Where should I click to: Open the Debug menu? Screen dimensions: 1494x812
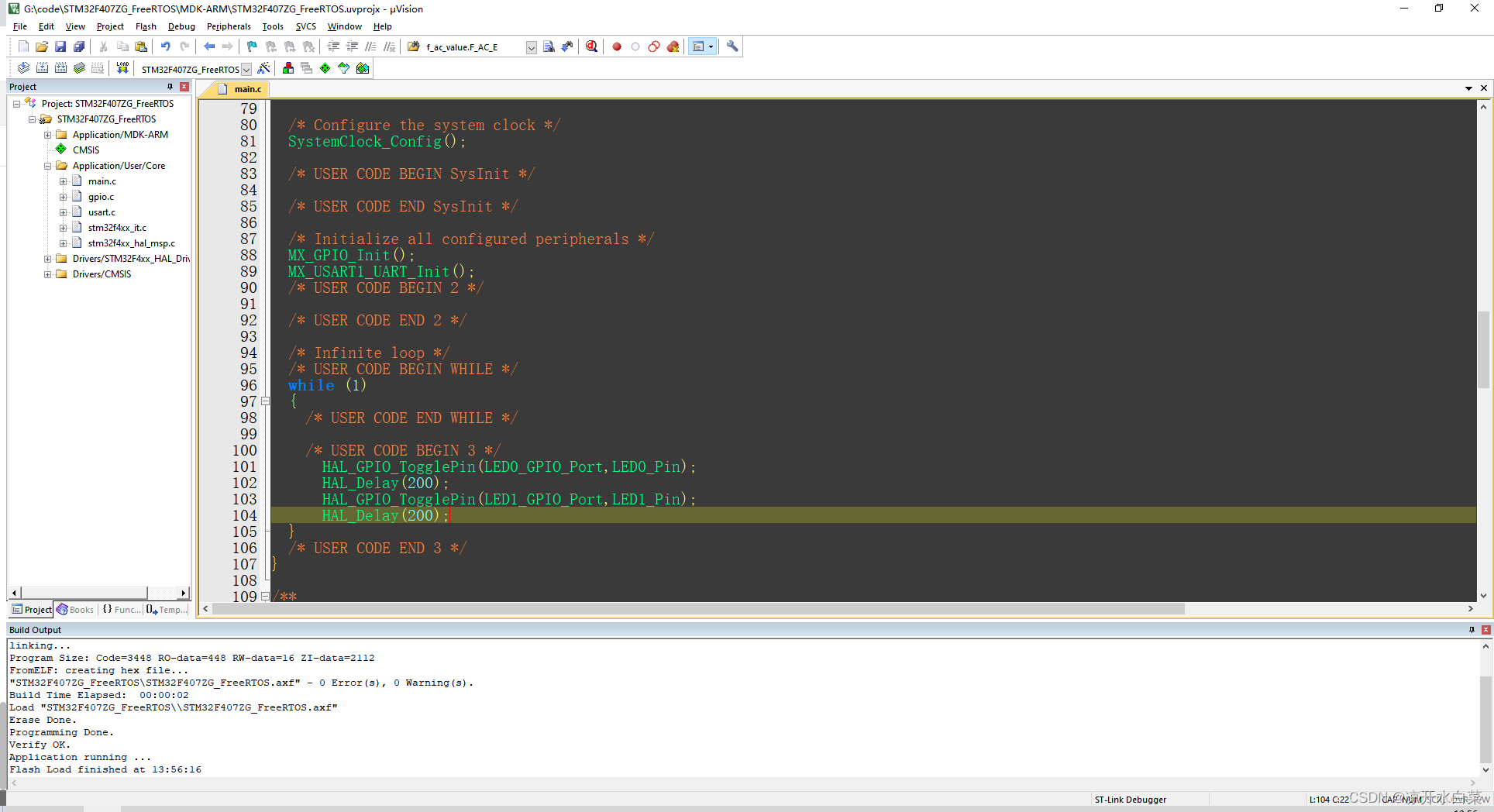click(x=181, y=26)
